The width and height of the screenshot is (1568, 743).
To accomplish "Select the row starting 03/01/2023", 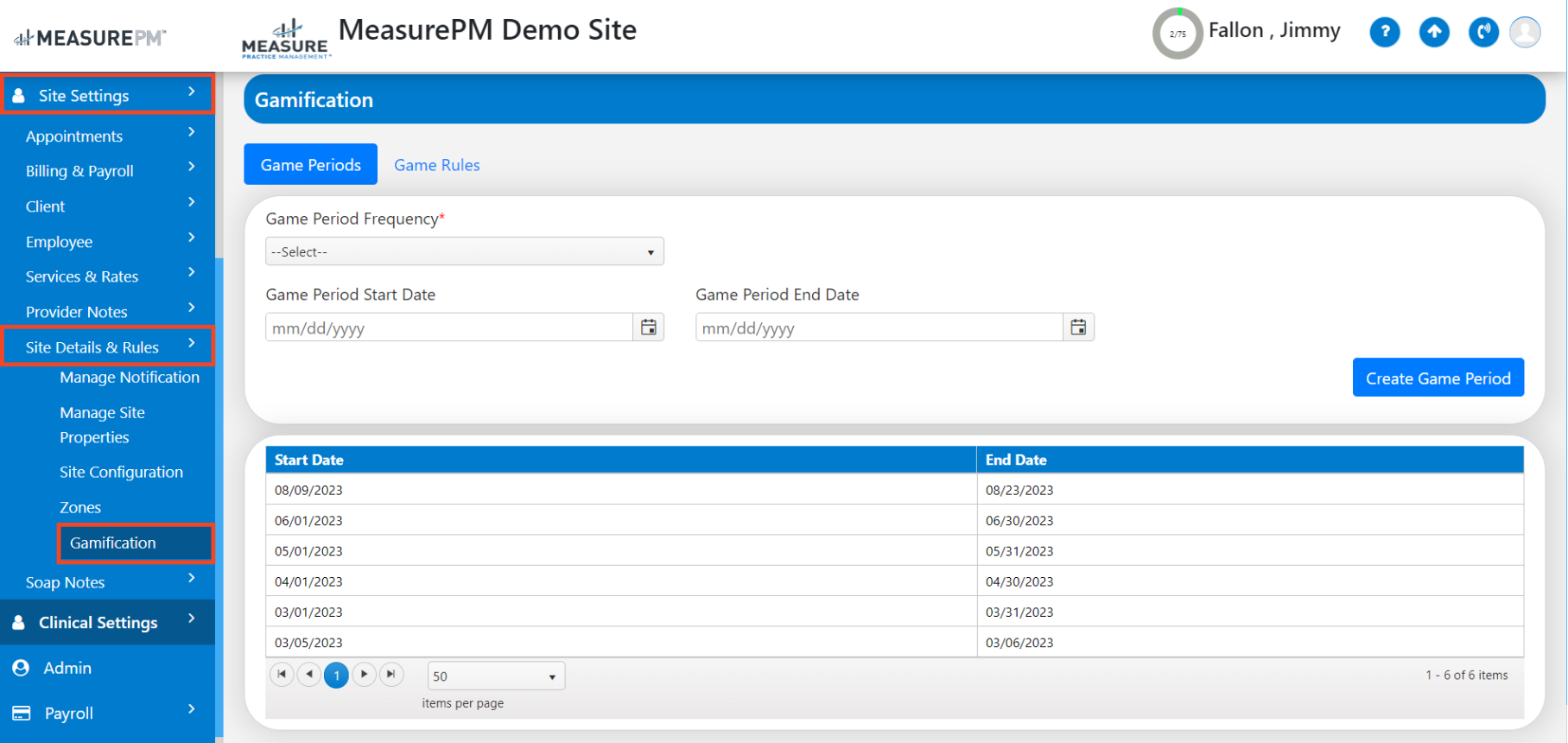I will [895, 612].
